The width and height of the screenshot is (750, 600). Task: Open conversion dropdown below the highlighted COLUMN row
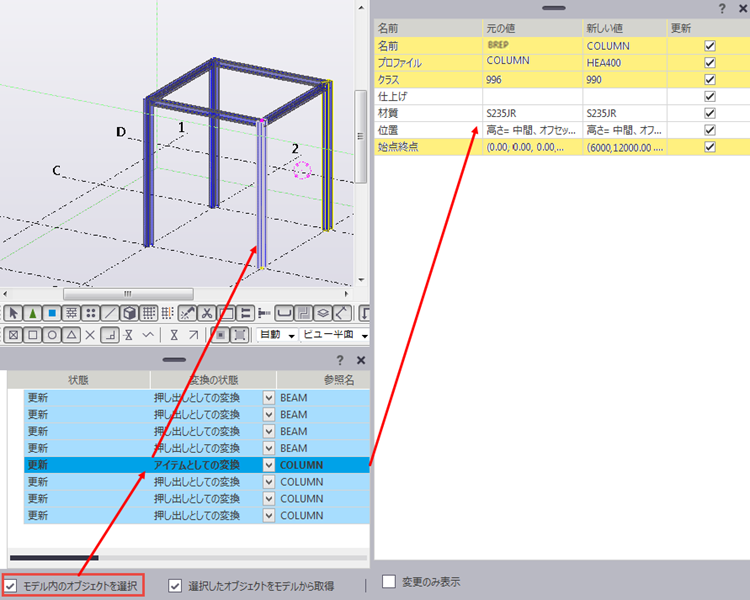click(269, 482)
